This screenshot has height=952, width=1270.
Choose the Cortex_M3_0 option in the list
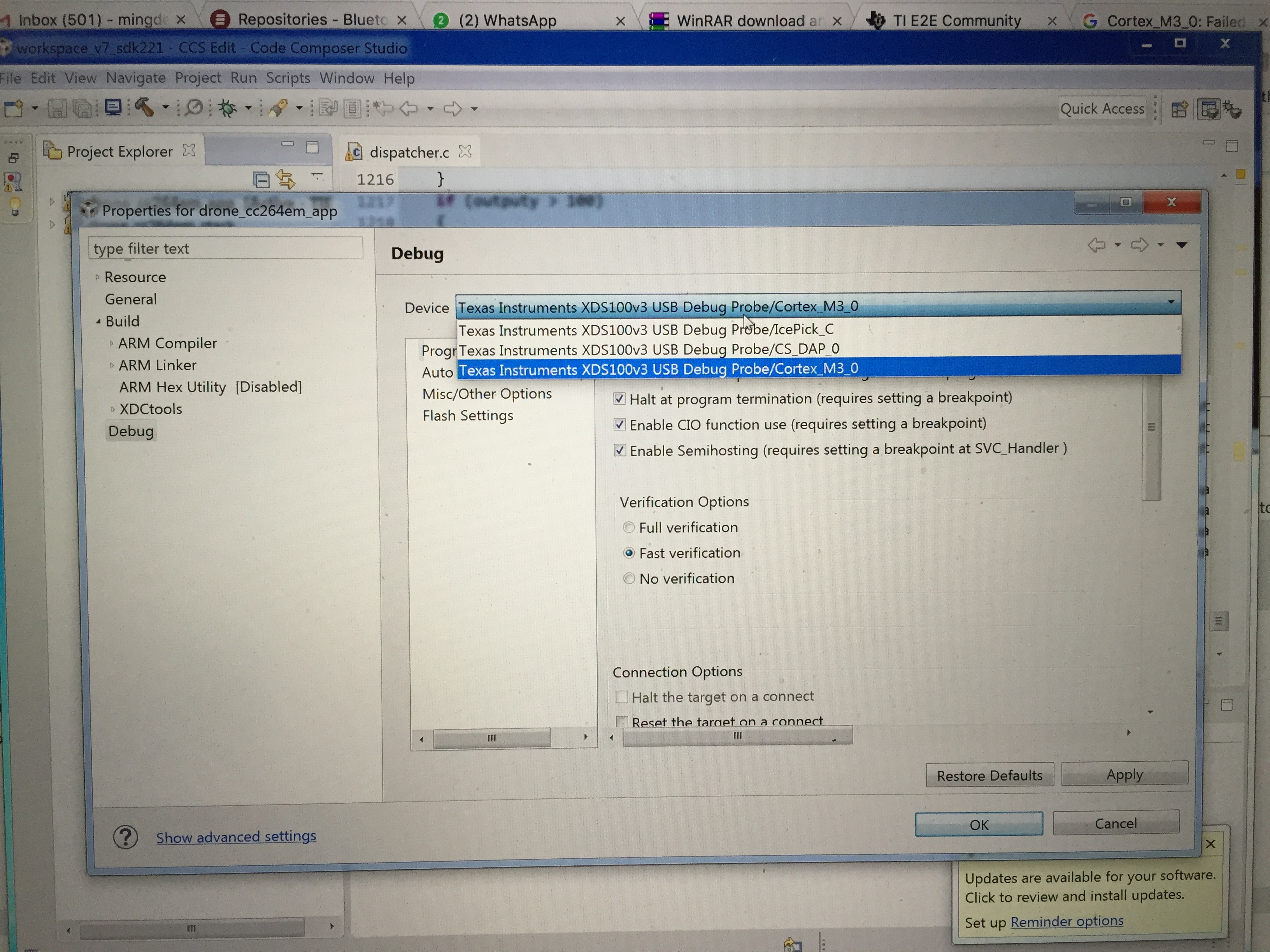coord(819,368)
